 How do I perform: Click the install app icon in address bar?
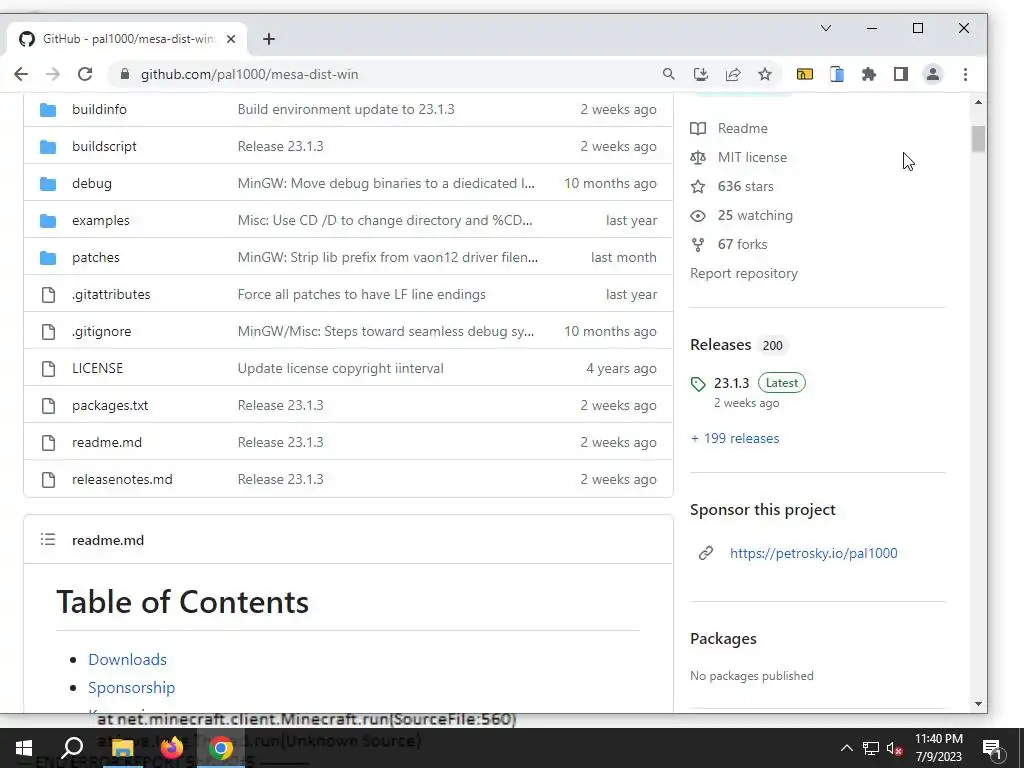pyautogui.click(x=701, y=74)
